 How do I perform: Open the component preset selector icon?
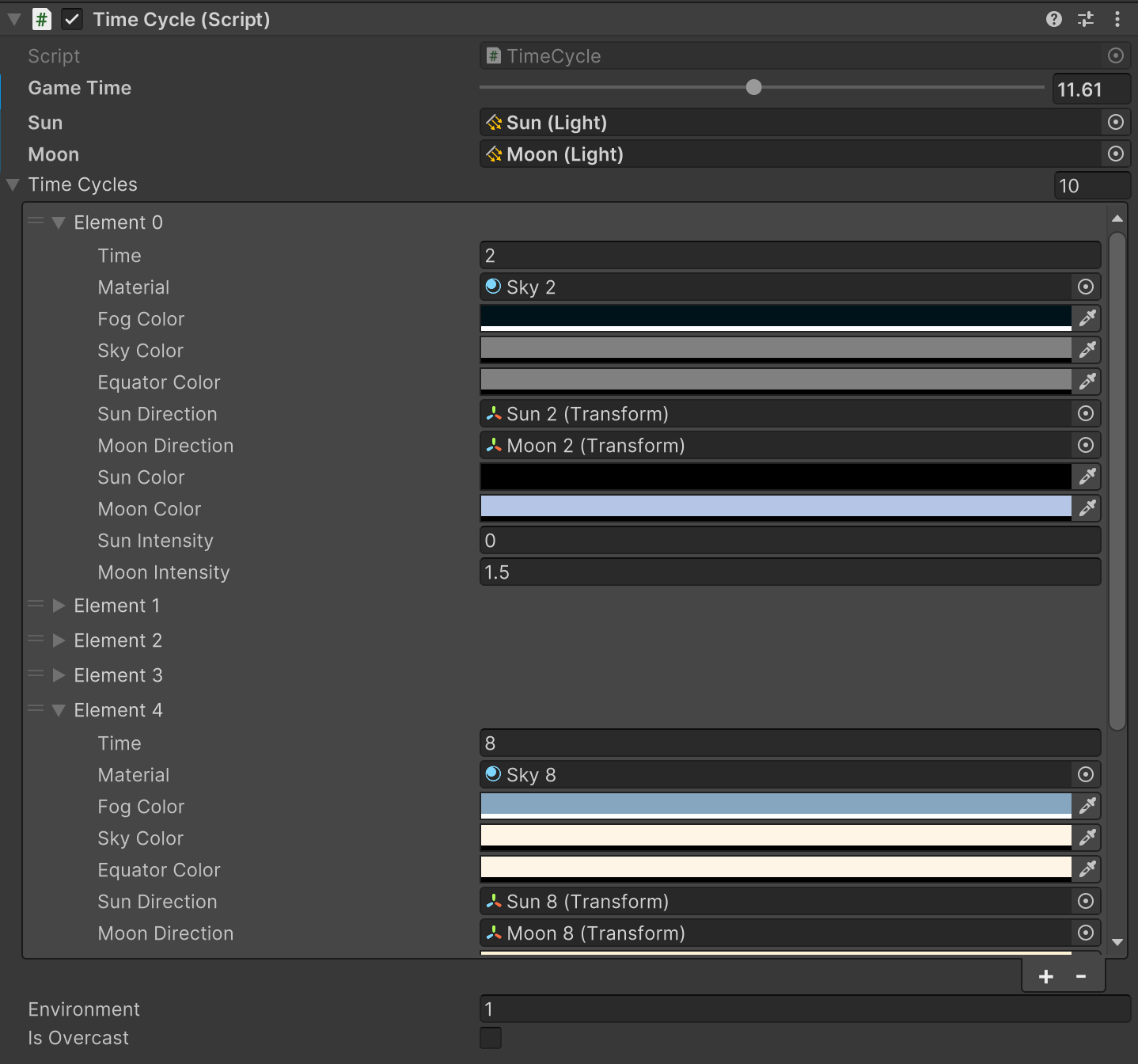pos(1086,19)
